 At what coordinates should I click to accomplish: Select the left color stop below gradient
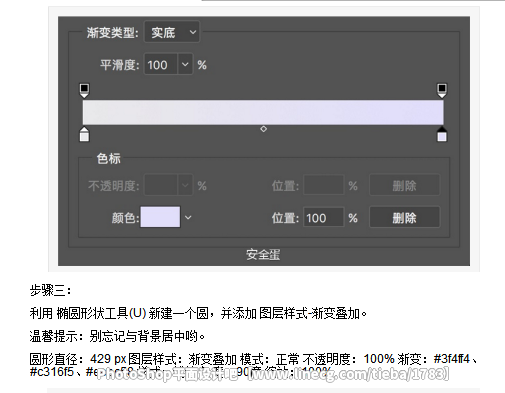tap(84, 134)
